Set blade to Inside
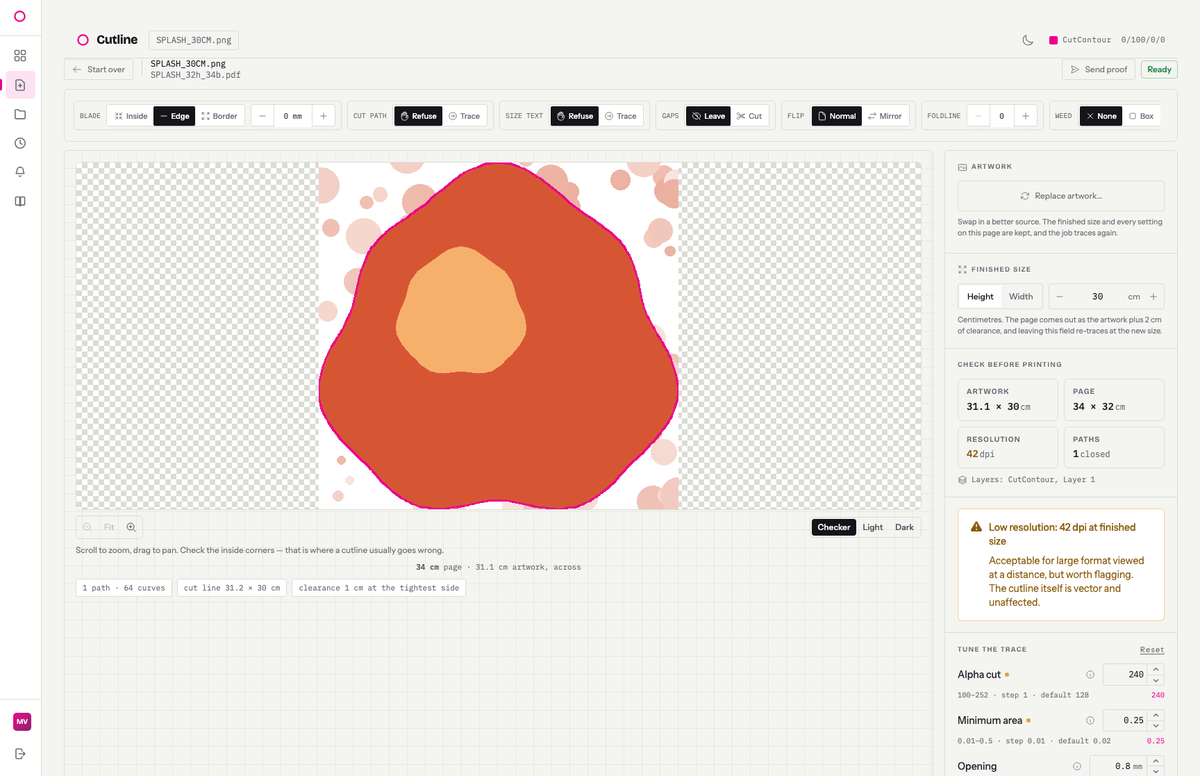The height and width of the screenshot is (776, 1200). pyautogui.click(x=130, y=116)
